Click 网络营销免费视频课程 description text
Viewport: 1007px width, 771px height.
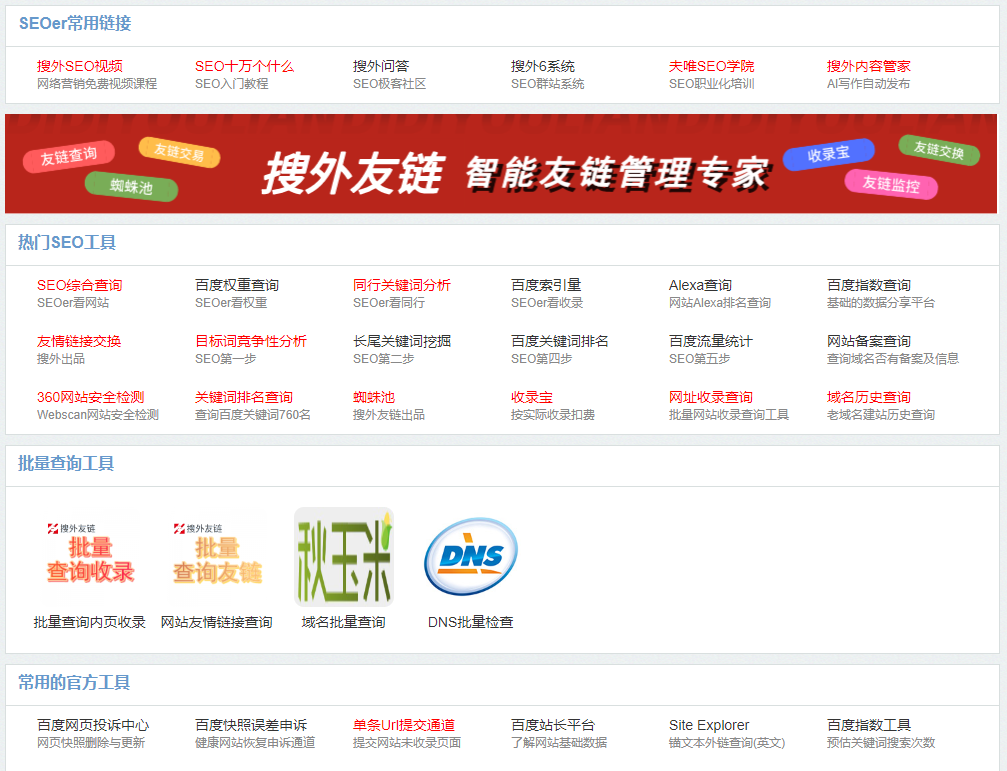click(97, 83)
